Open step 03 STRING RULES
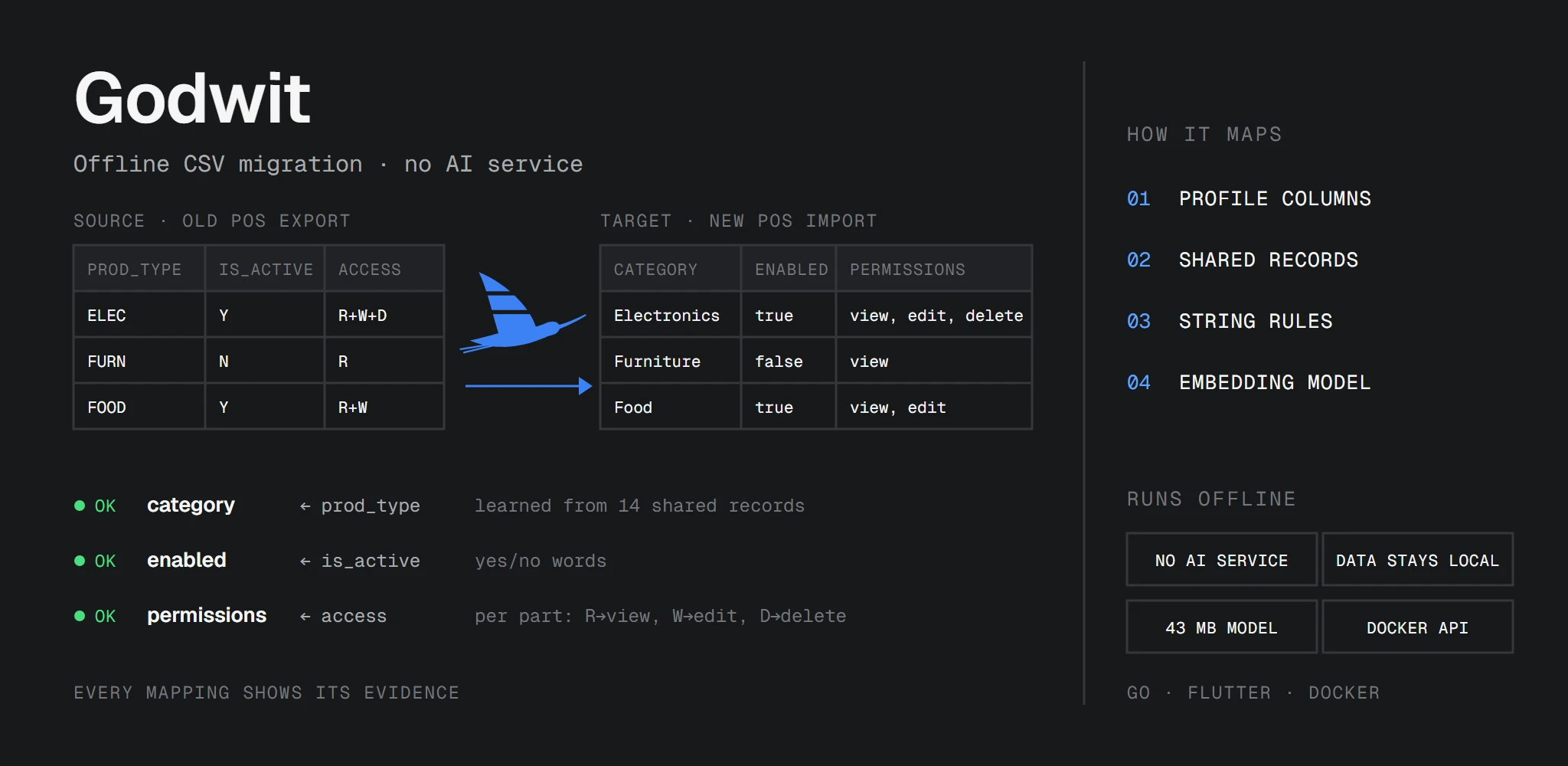This screenshot has height=766, width=1568. [1230, 322]
